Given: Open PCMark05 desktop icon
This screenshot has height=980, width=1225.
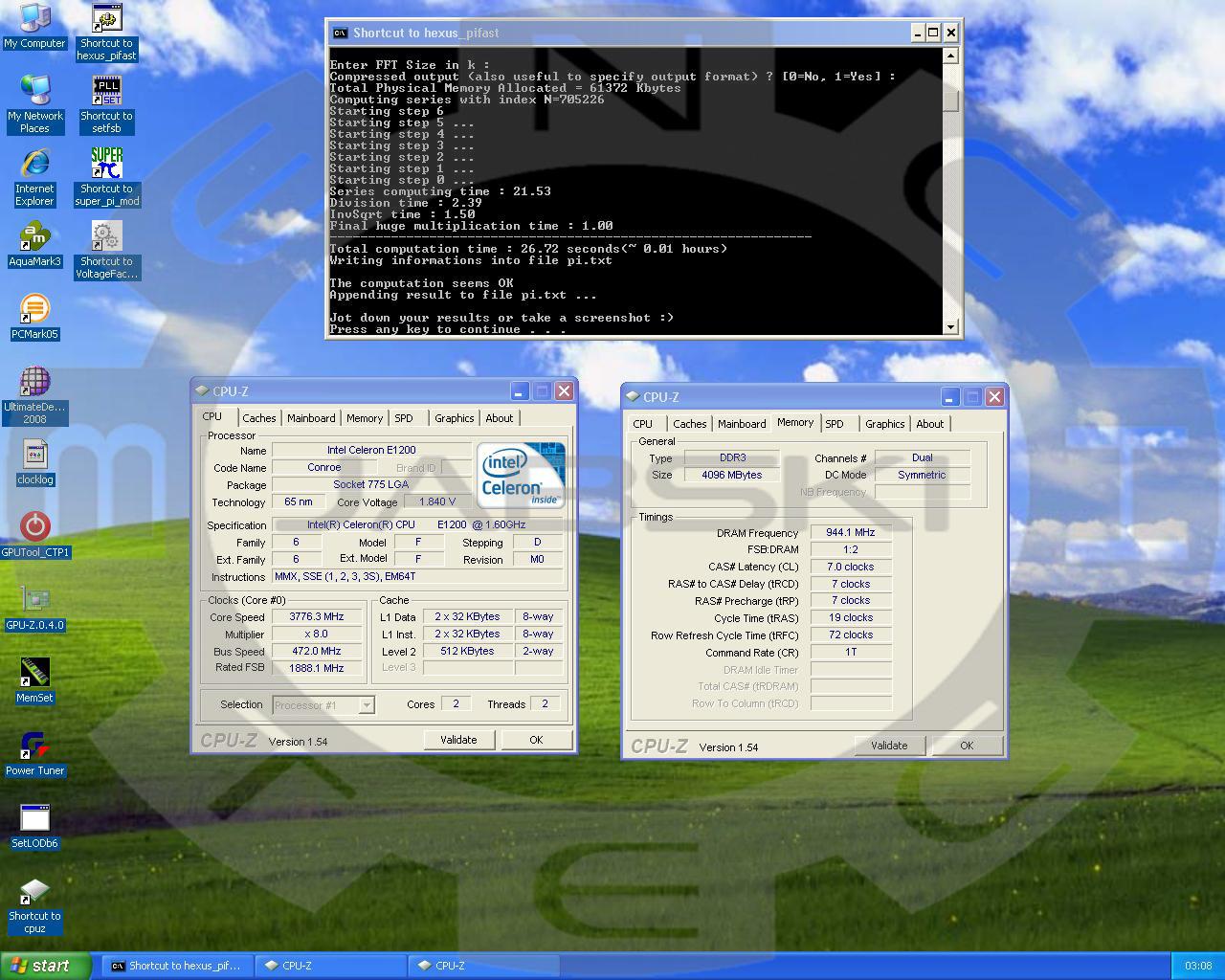Looking at the screenshot, I should pos(34,317).
